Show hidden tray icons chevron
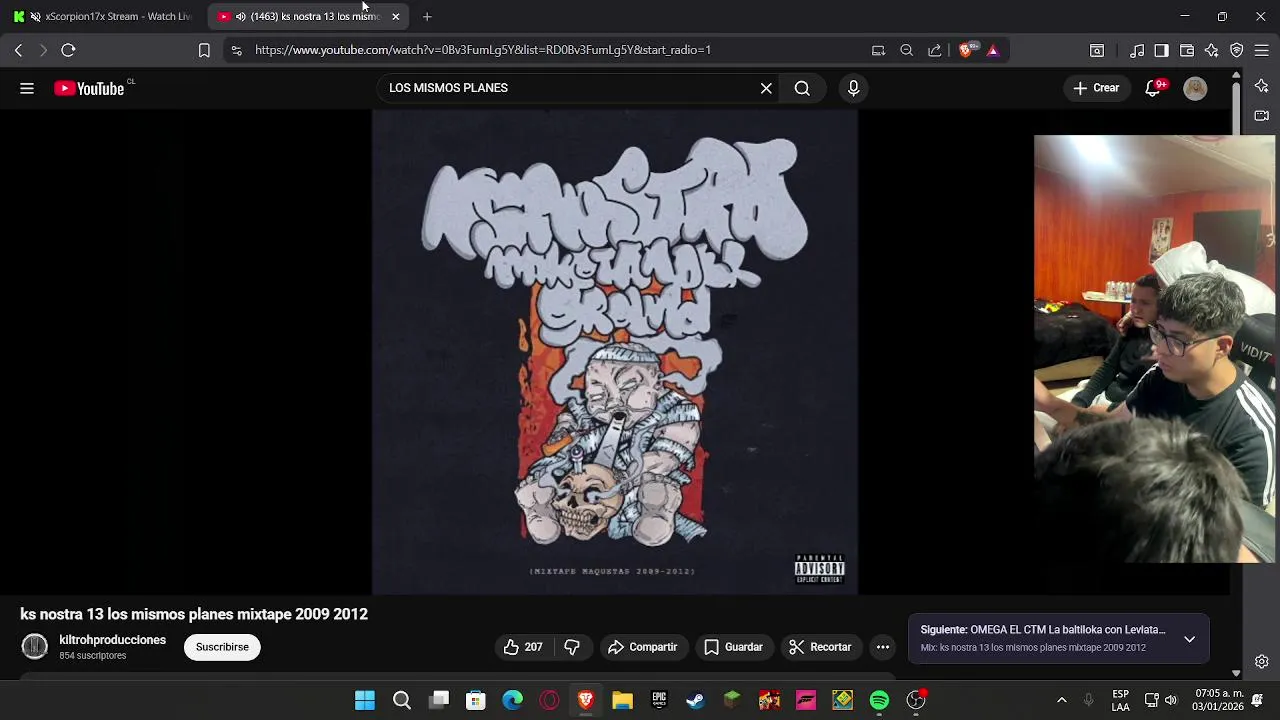The width and height of the screenshot is (1280, 720). pos(1061,700)
